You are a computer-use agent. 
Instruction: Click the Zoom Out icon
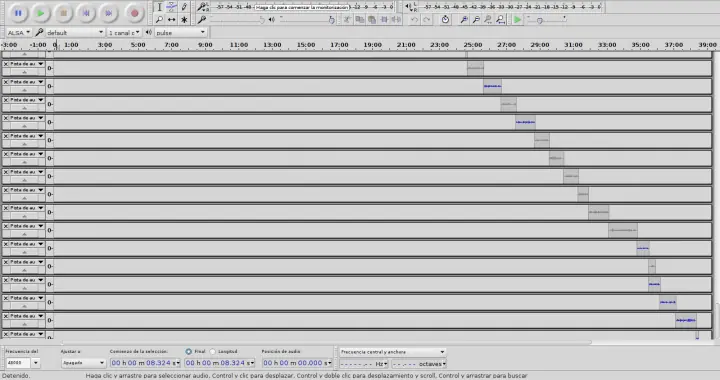[476, 19]
